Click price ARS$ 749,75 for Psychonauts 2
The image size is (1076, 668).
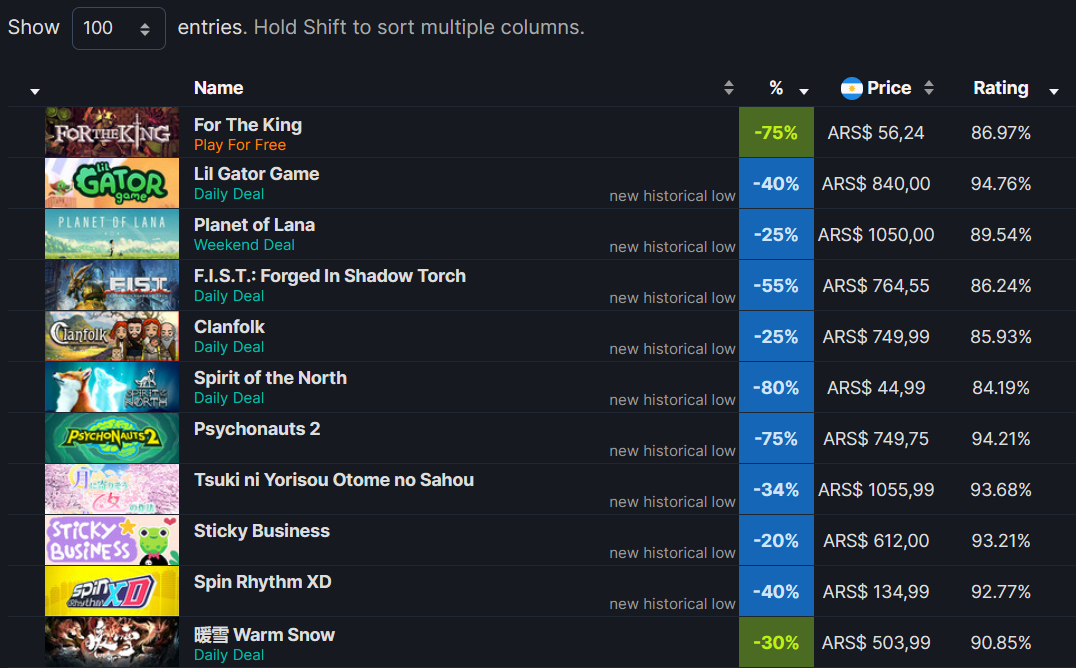click(876, 439)
